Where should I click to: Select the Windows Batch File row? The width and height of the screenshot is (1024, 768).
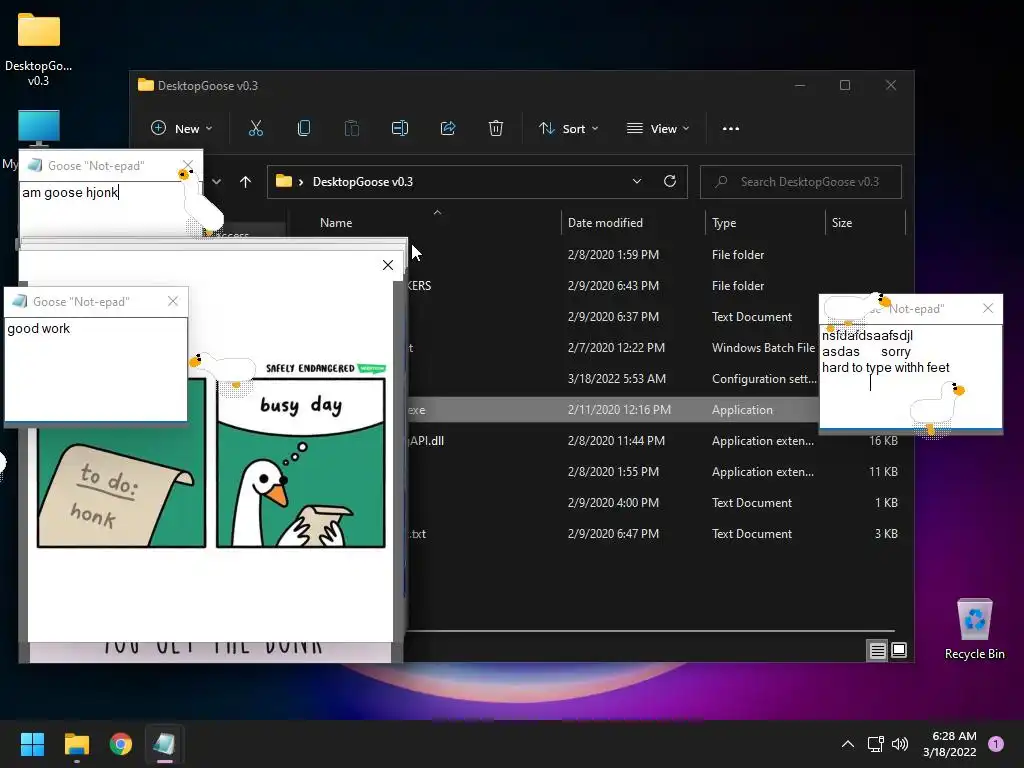click(613, 347)
